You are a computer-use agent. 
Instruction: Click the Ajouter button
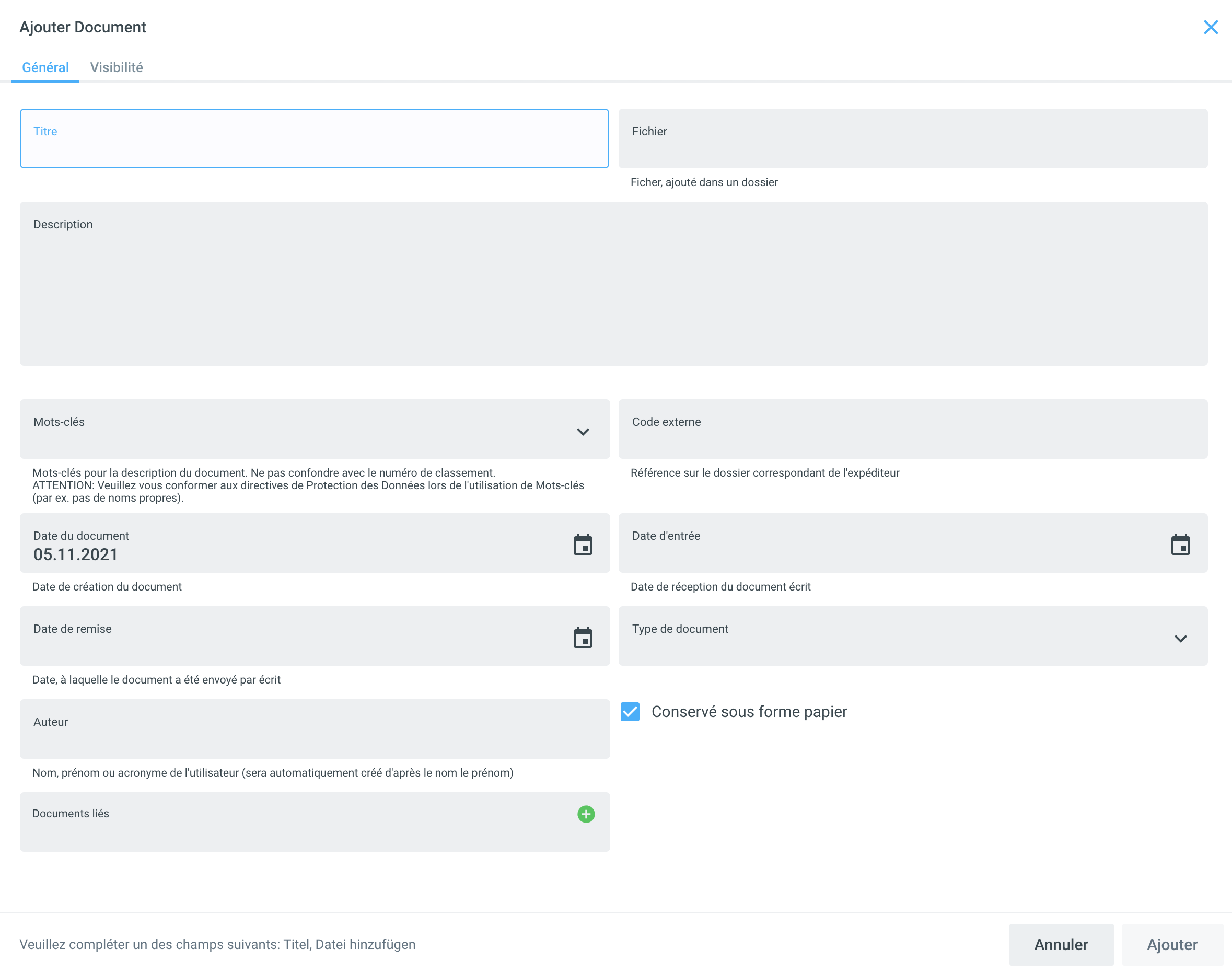point(1172,945)
